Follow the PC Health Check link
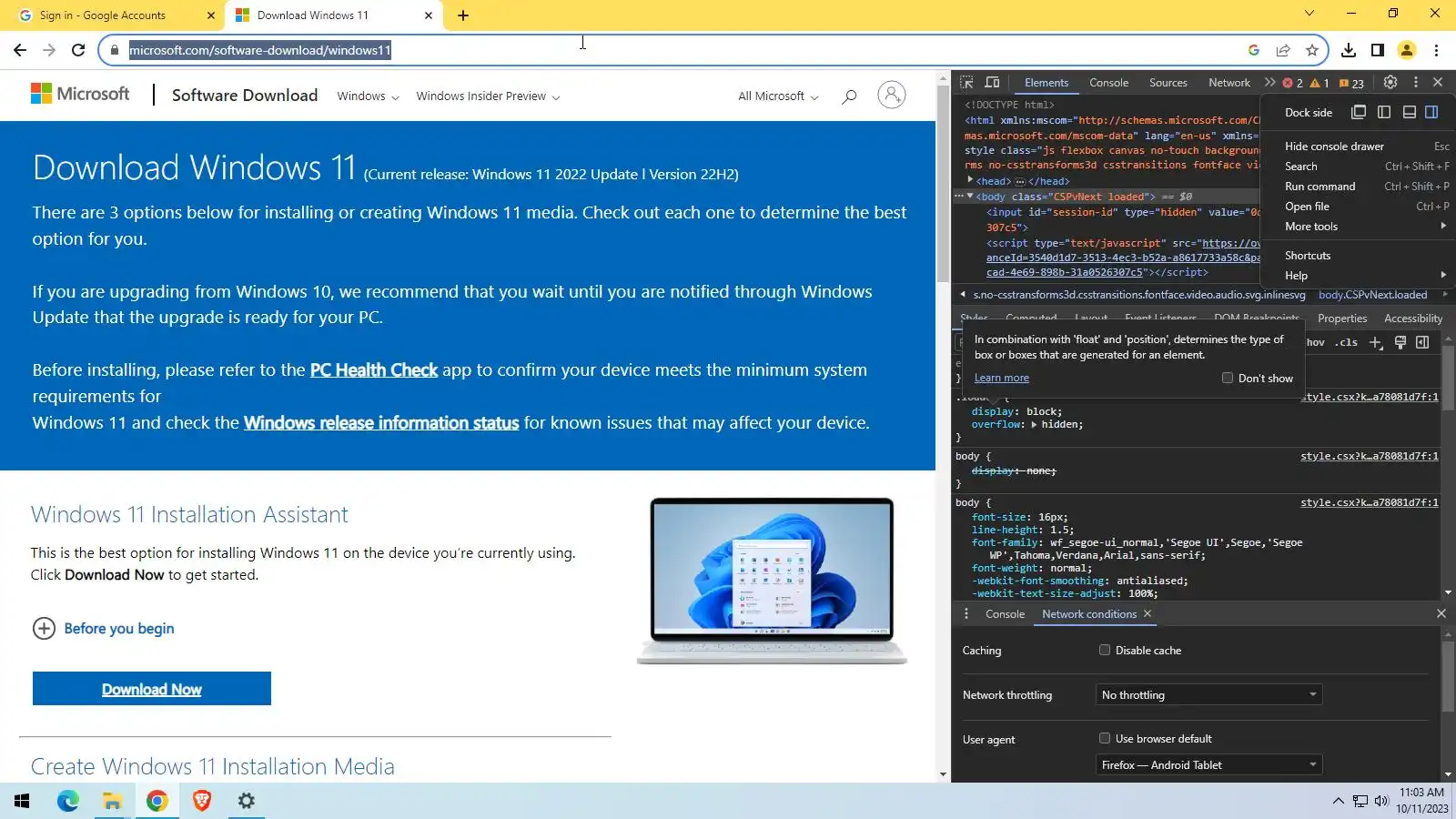 pos(374,370)
